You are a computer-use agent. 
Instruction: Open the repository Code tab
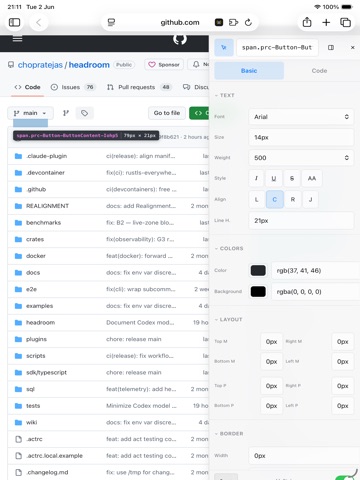point(27,87)
